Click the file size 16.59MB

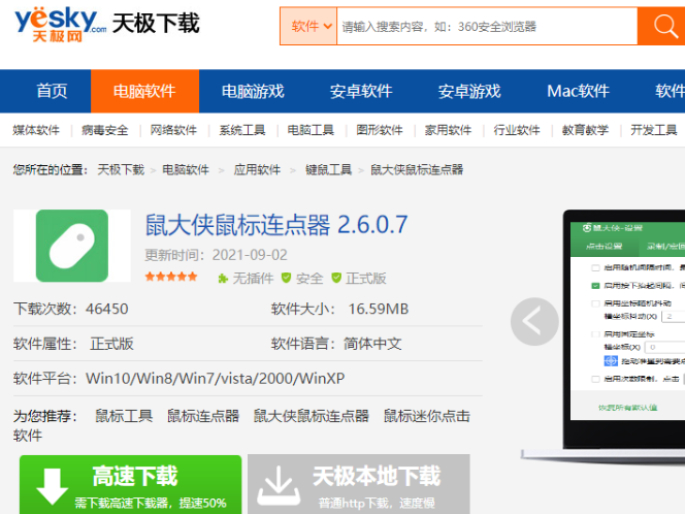coord(378,309)
